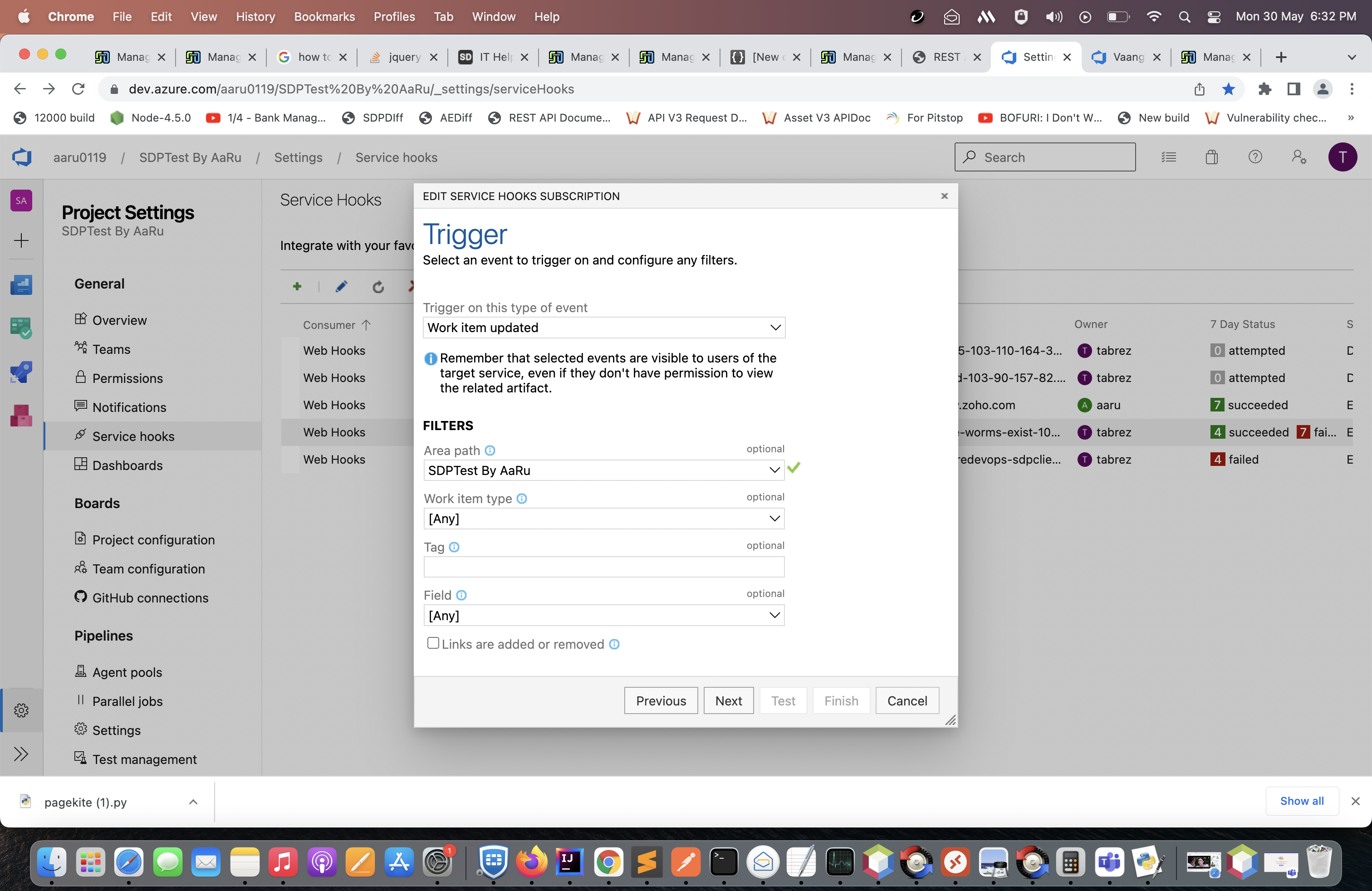Image resolution: width=1372 pixels, height=891 pixels.
Task: Open the Field filter dropdown
Action: click(x=603, y=616)
